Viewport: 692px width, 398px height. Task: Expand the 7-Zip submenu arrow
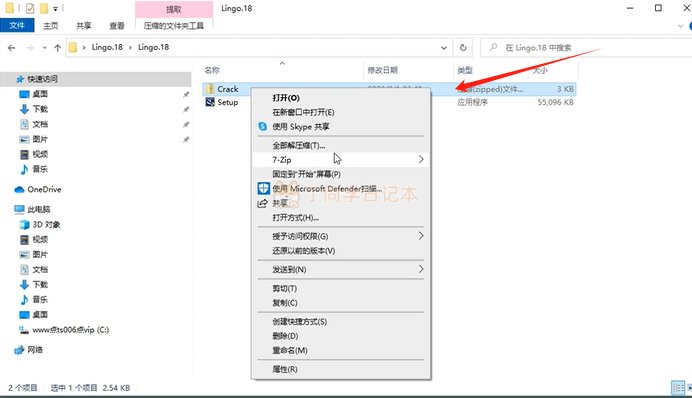point(421,159)
